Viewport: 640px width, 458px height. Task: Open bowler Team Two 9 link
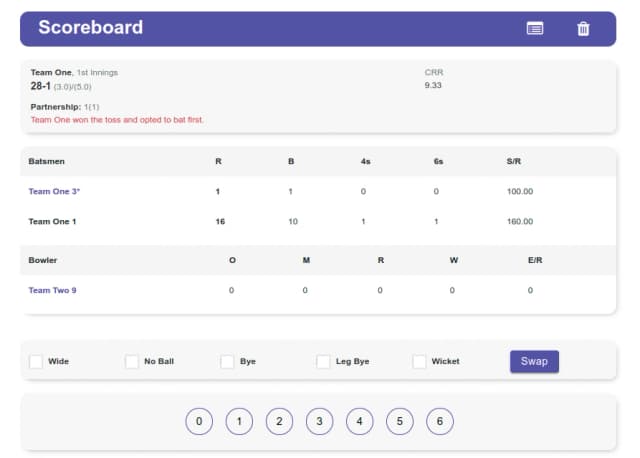coord(52,290)
